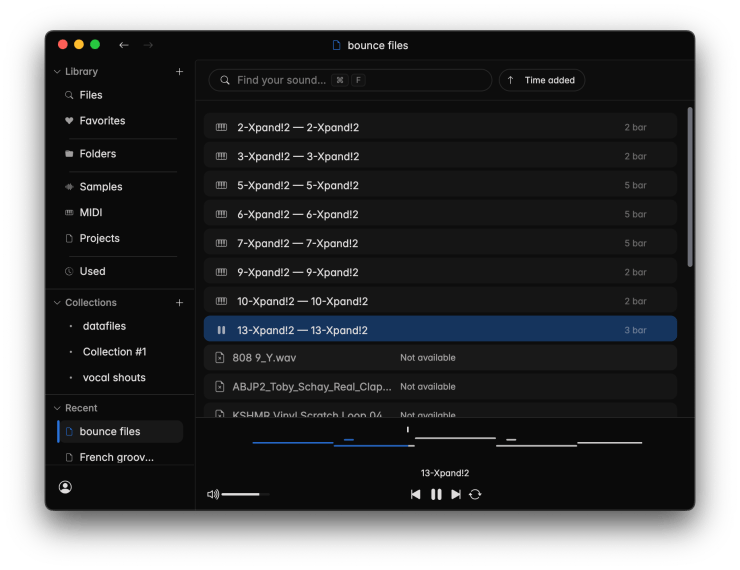Screen dimensions: 740x570
Task: Change the Time added sort order
Action: pos(542,80)
